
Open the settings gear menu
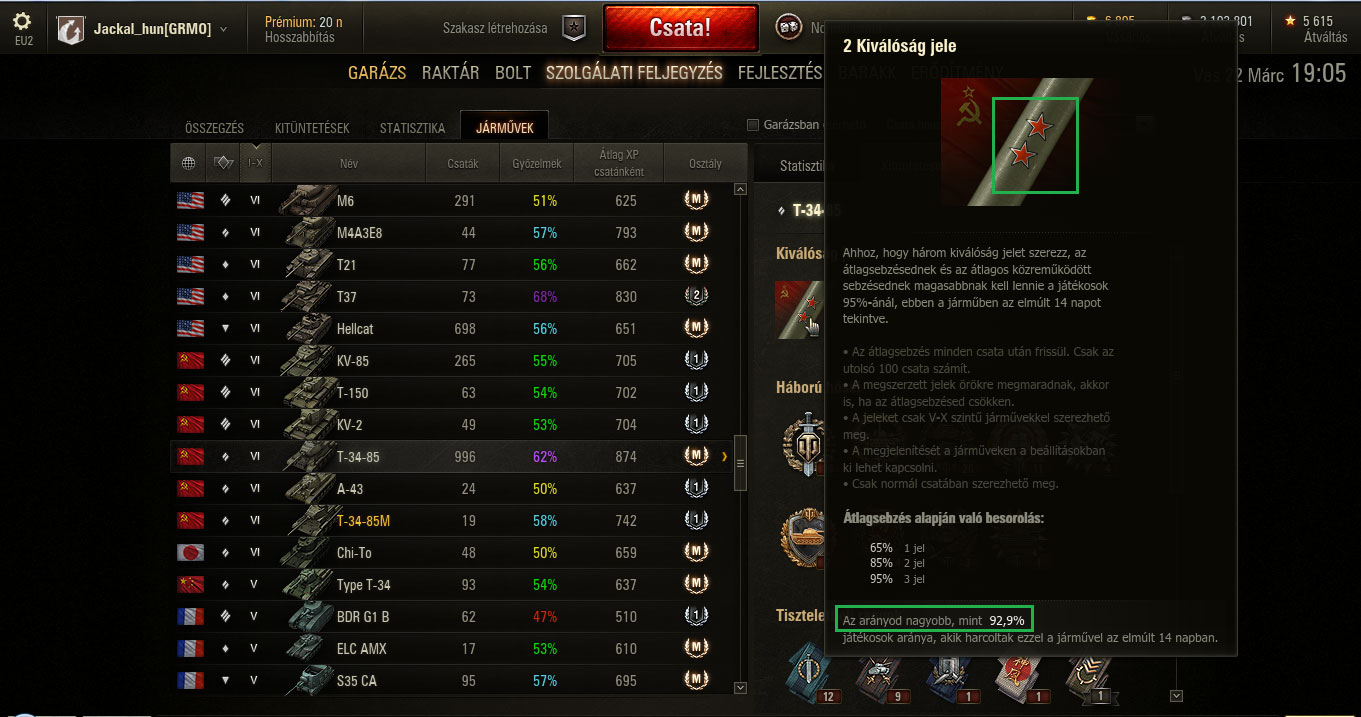pyautogui.click(x=22, y=20)
